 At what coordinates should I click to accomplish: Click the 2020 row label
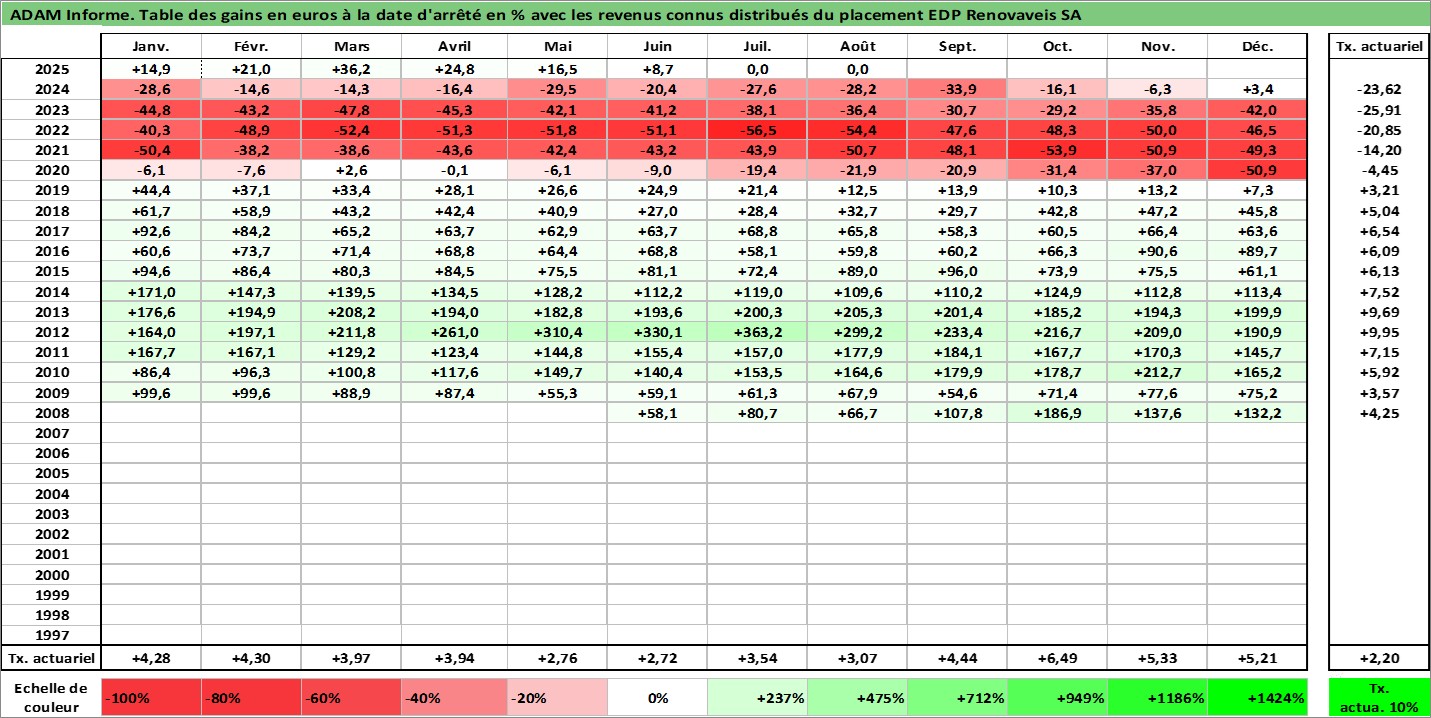[51, 170]
